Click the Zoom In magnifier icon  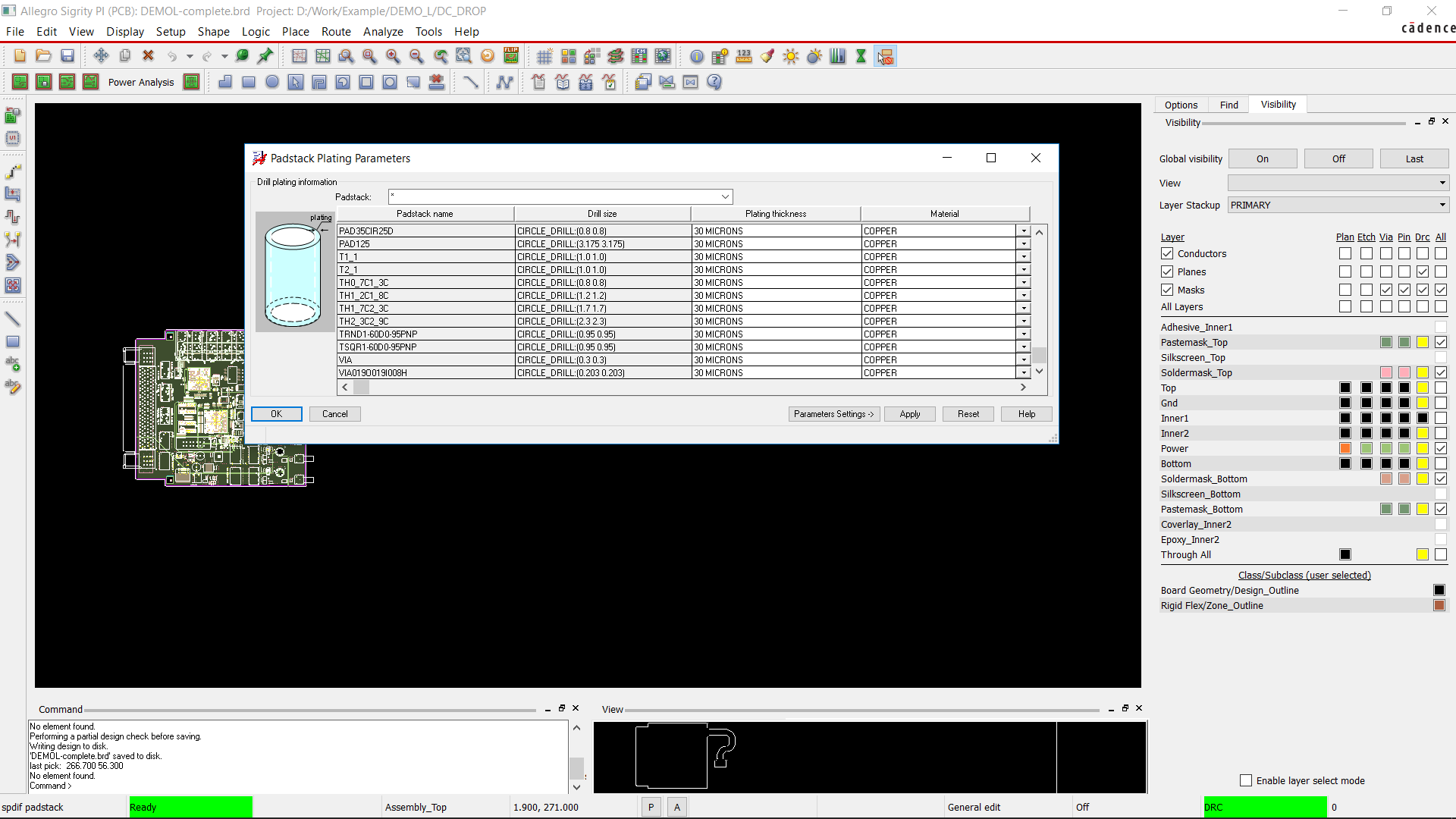[393, 56]
